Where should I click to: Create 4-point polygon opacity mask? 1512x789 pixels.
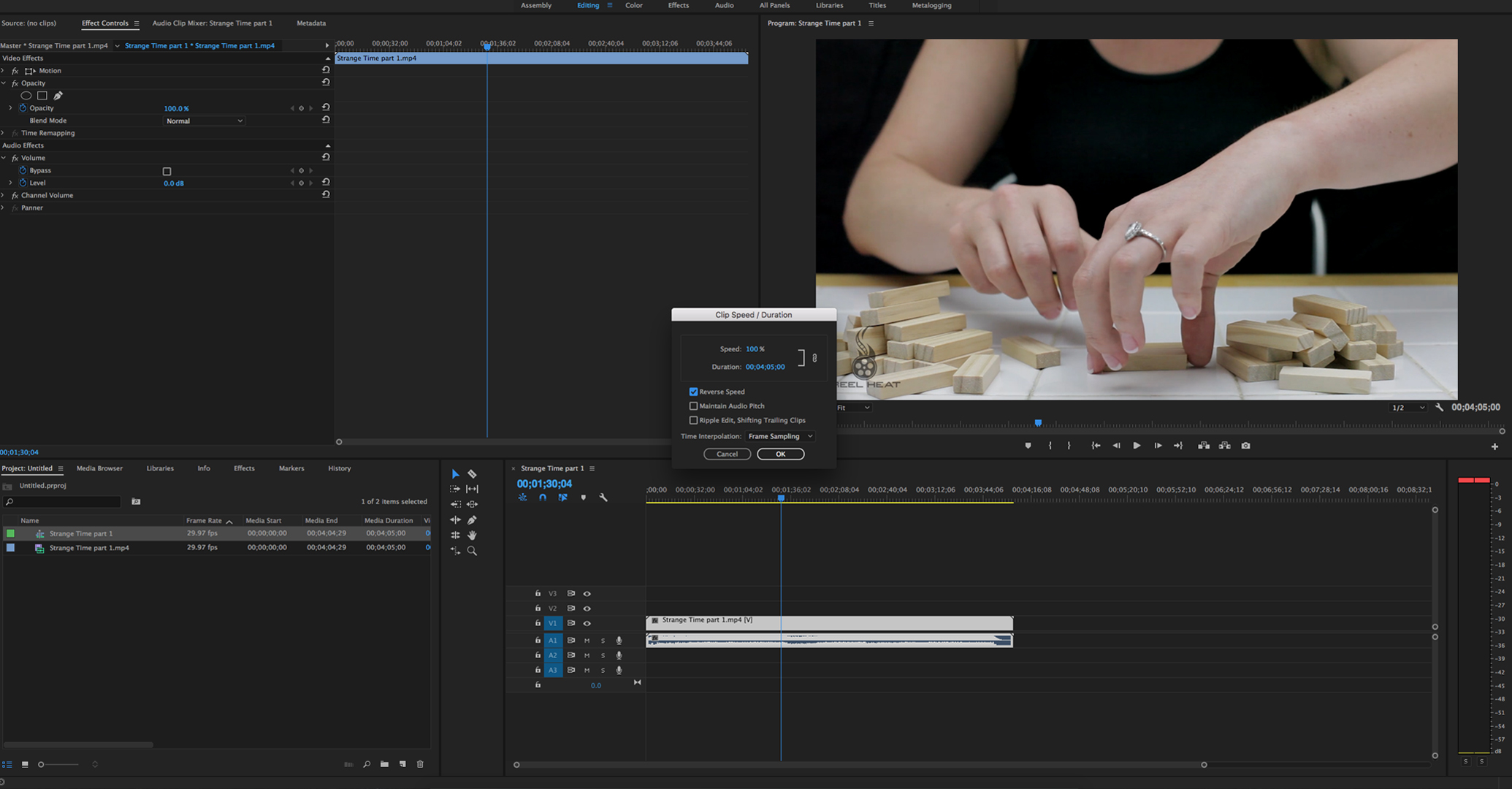[42, 96]
